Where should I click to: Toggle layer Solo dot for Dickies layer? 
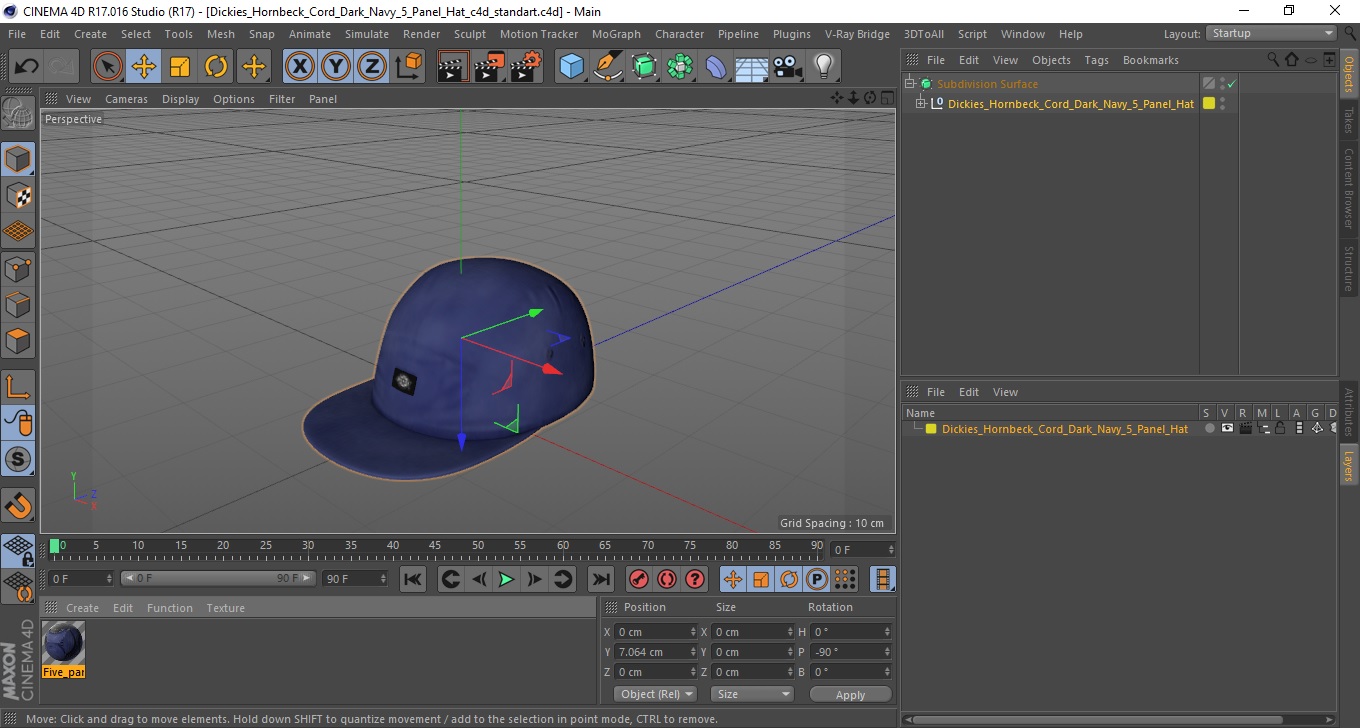1210,429
